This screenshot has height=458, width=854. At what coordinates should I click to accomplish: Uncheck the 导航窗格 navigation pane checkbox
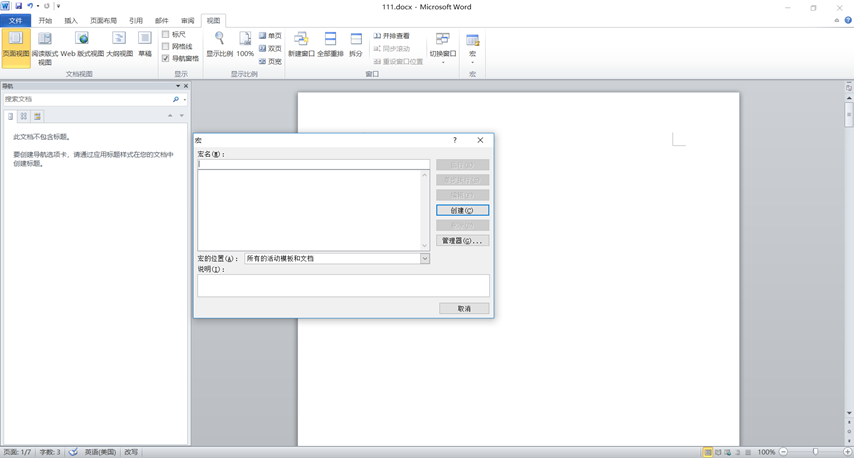tap(166, 58)
